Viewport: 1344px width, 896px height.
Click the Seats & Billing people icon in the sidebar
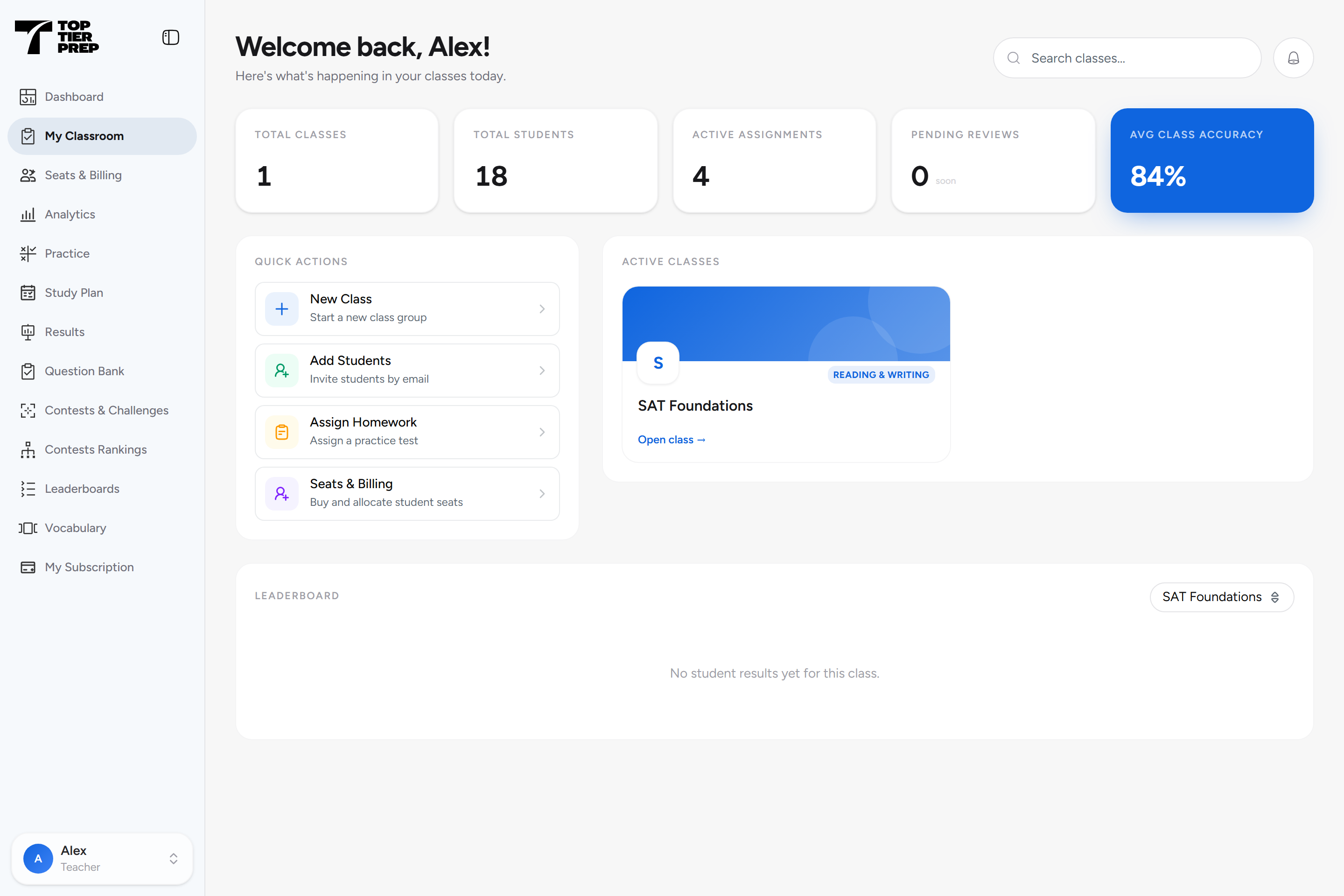tap(28, 175)
